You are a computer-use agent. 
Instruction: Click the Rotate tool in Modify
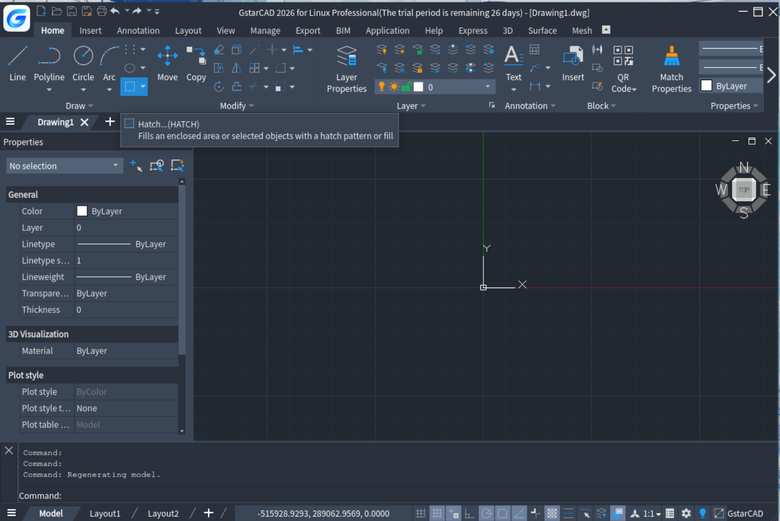click(x=218, y=87)
